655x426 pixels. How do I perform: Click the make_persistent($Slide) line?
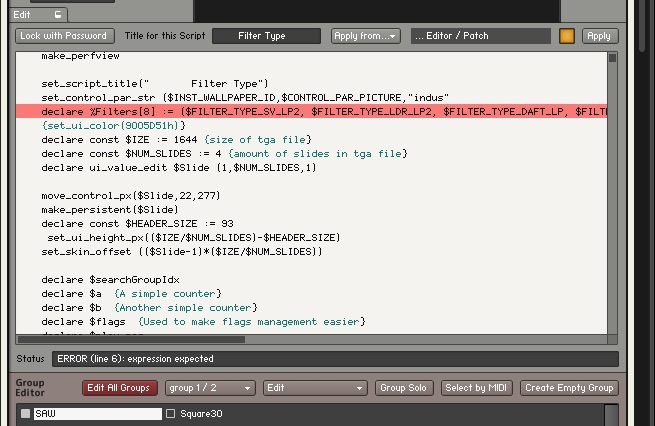(110, 210)
